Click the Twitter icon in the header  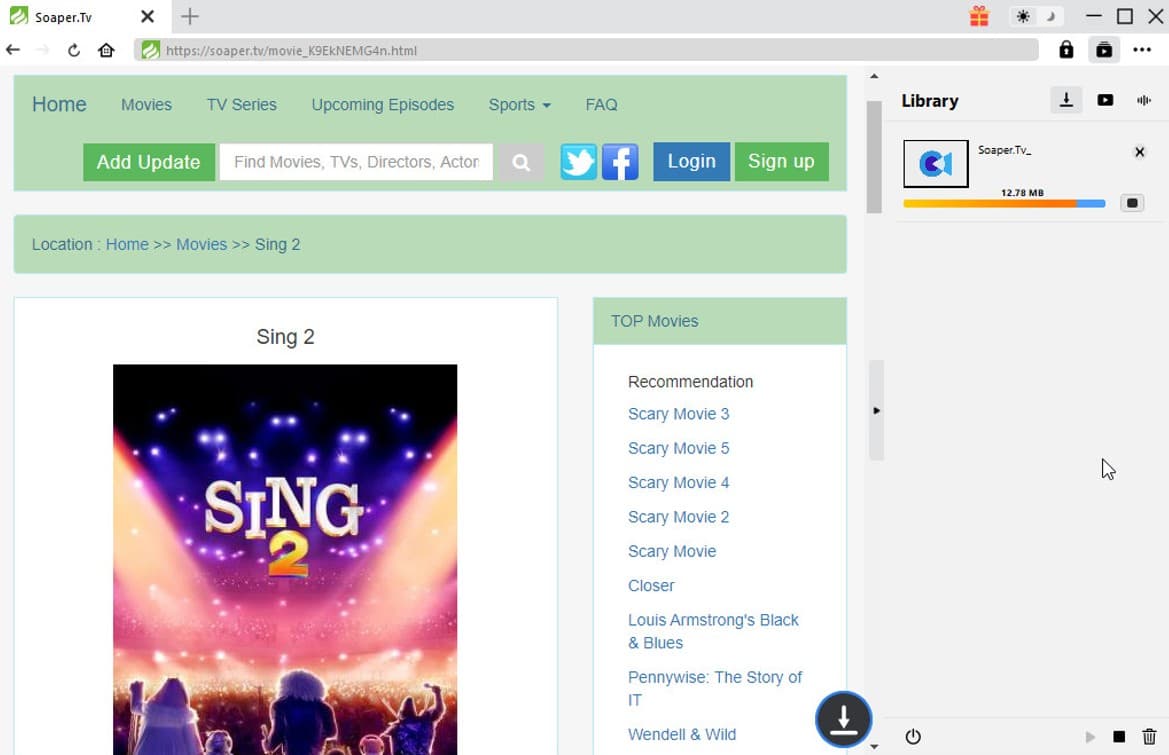[578, 162]
